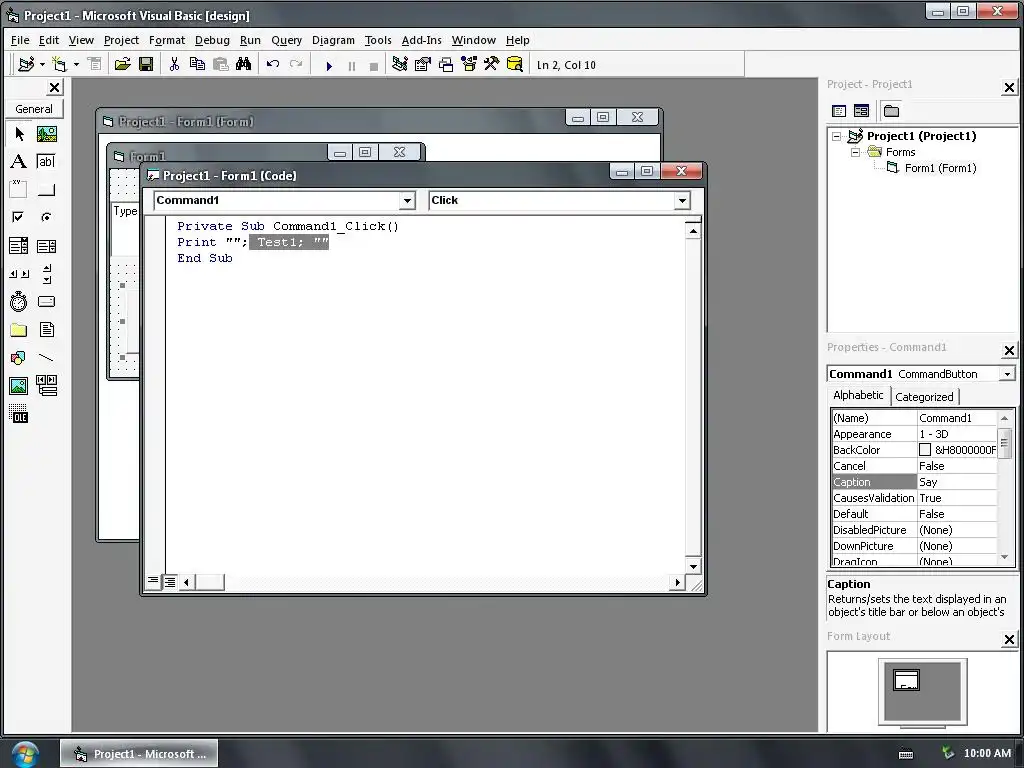
Task: Open the Click procedure dropdown in code window
Action: coord(682,200)
